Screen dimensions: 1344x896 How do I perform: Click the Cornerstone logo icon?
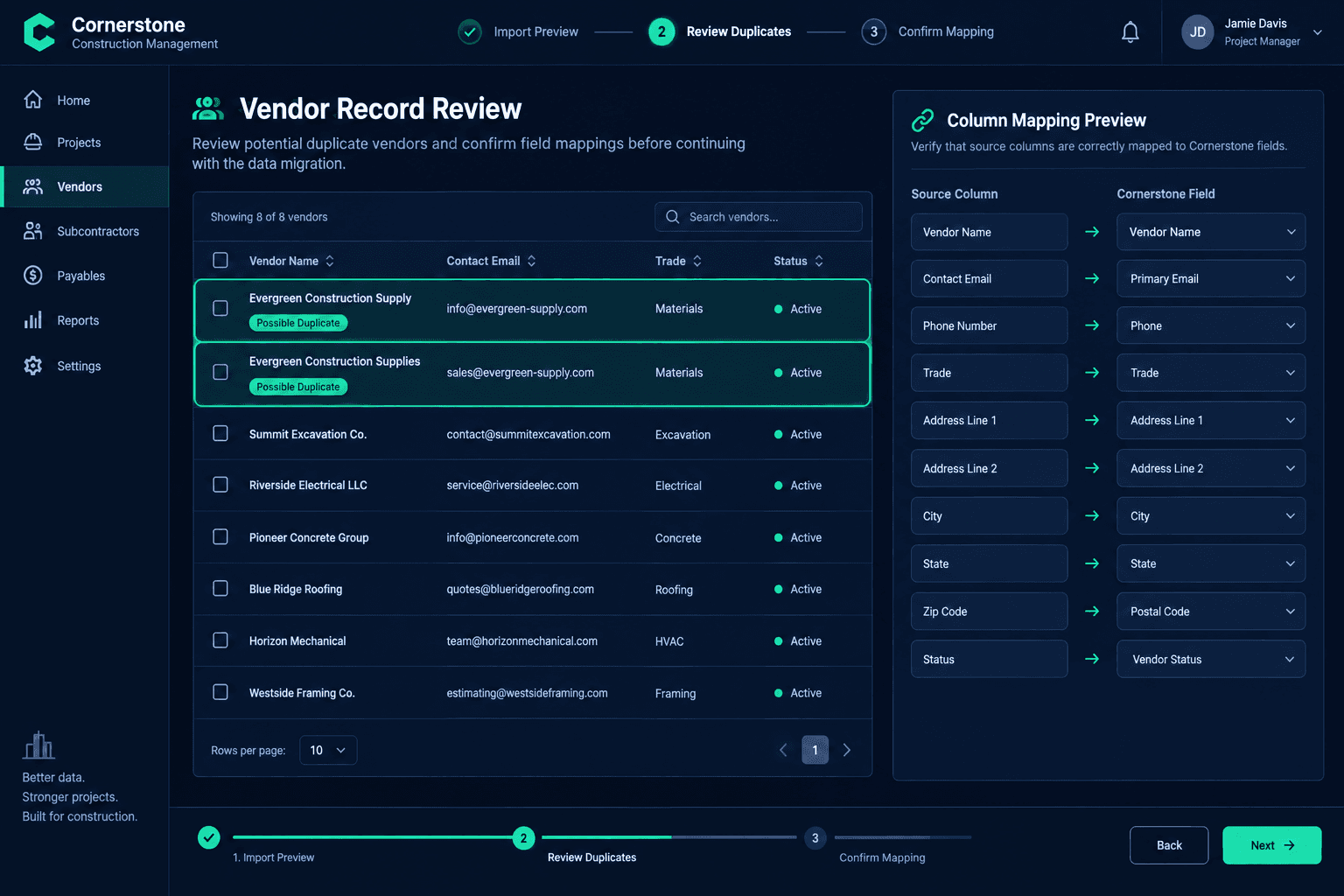(38, 32)
